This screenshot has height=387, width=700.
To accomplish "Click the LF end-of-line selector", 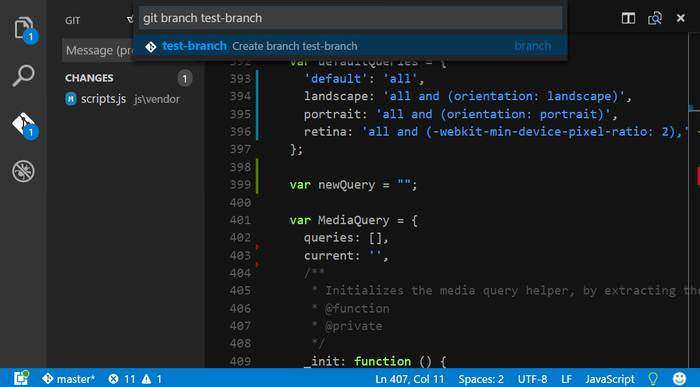I will pyautogui.click(x=566, y=379).
